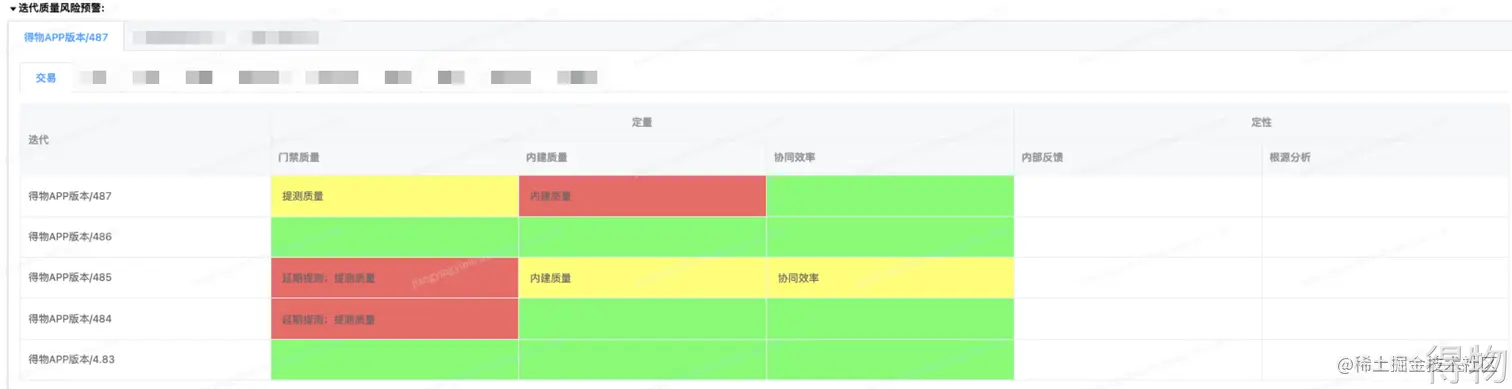The height and width of the screenshot is (389, 1512).
Task: Select the 得物APP版本/487 table row label
Action: pos(69,196)
